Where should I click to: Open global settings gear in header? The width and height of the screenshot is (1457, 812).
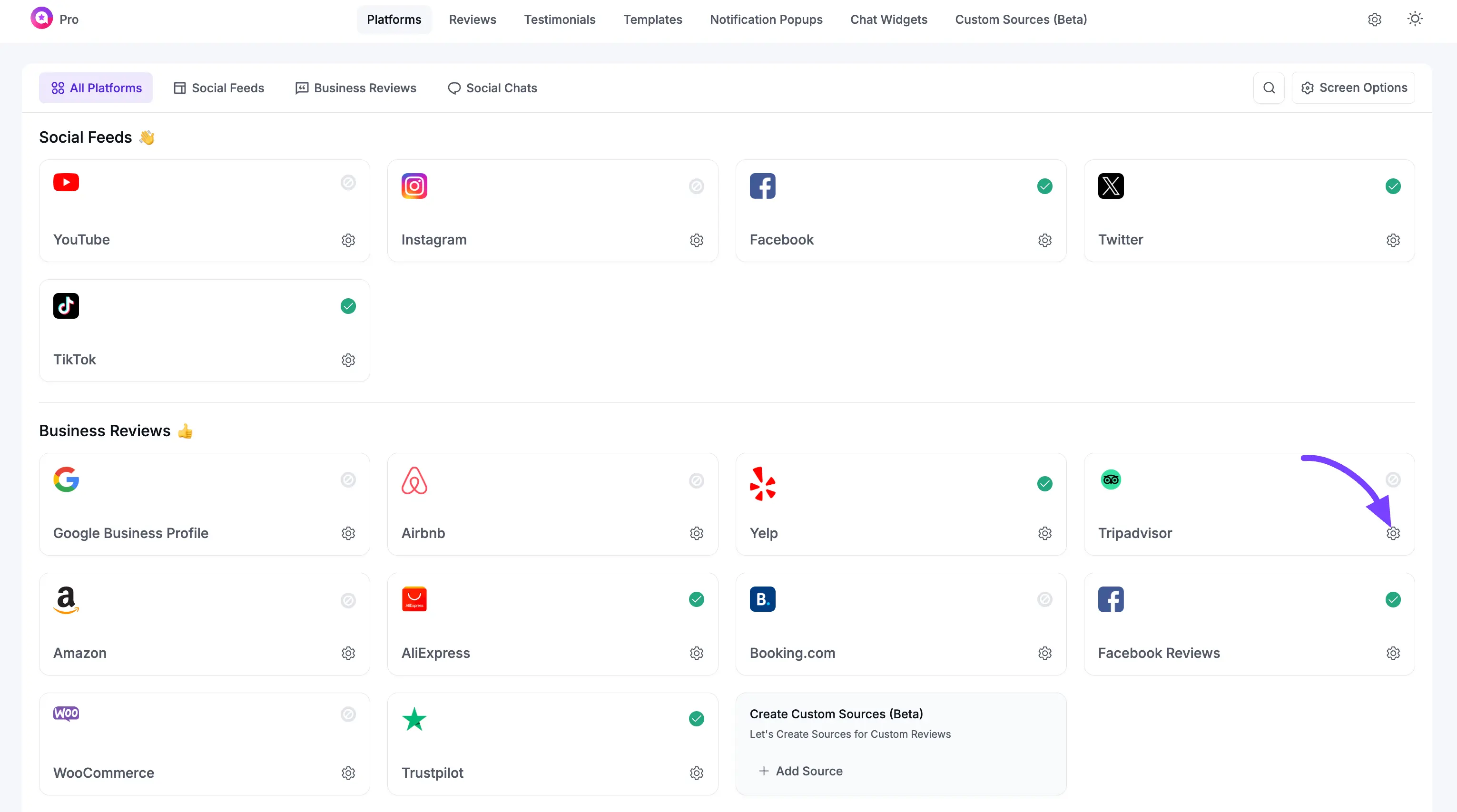pos(1374,19)
